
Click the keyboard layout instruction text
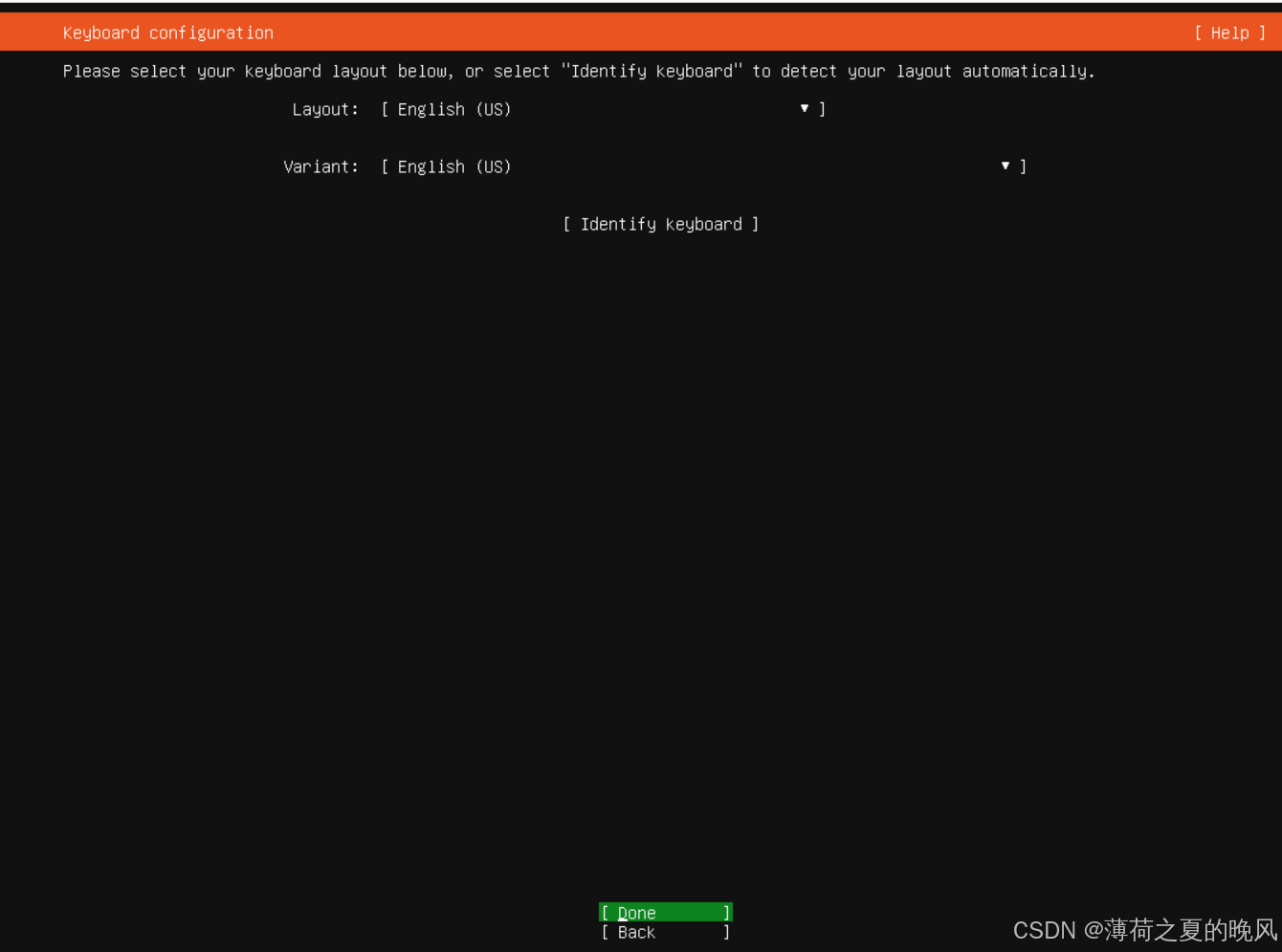[x=579, y=71]
